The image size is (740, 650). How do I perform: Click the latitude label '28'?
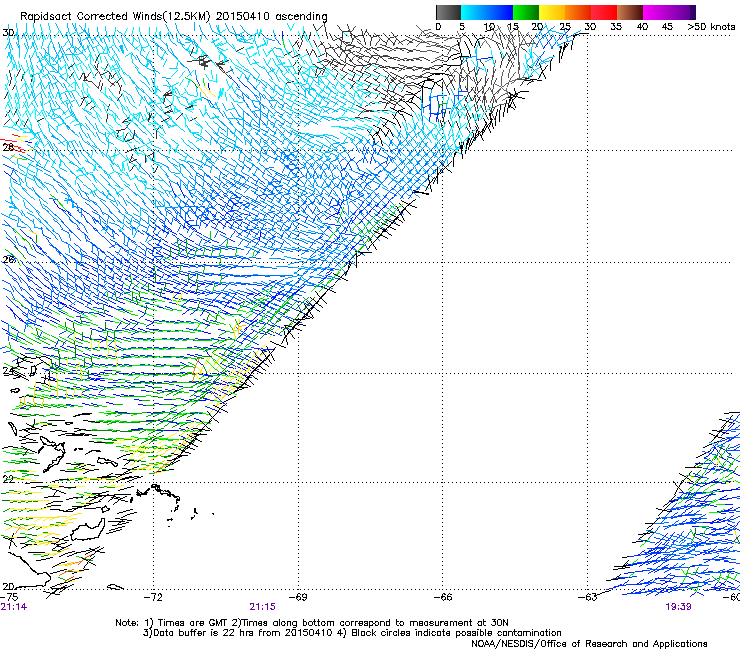[8, 147]
